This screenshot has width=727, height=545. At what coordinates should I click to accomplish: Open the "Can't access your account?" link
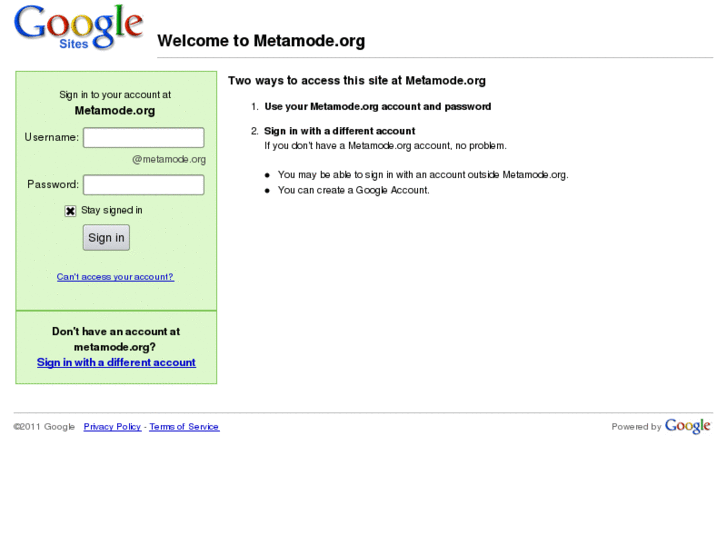click(x=115, y=277)
